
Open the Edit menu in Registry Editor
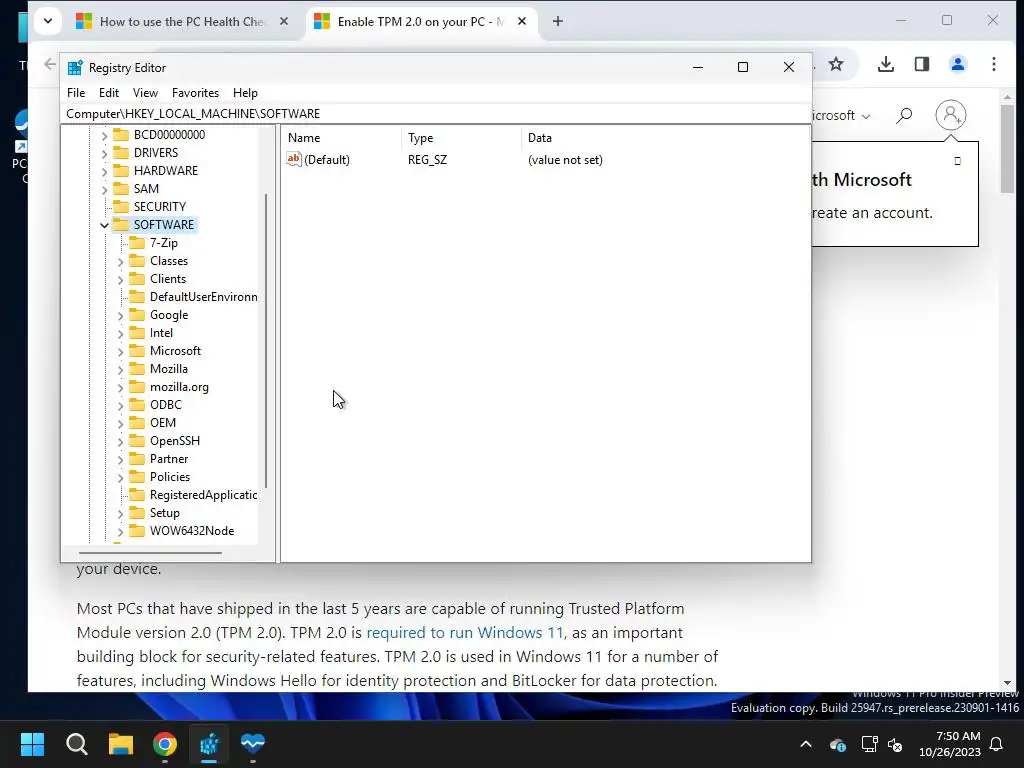(108, 93)
